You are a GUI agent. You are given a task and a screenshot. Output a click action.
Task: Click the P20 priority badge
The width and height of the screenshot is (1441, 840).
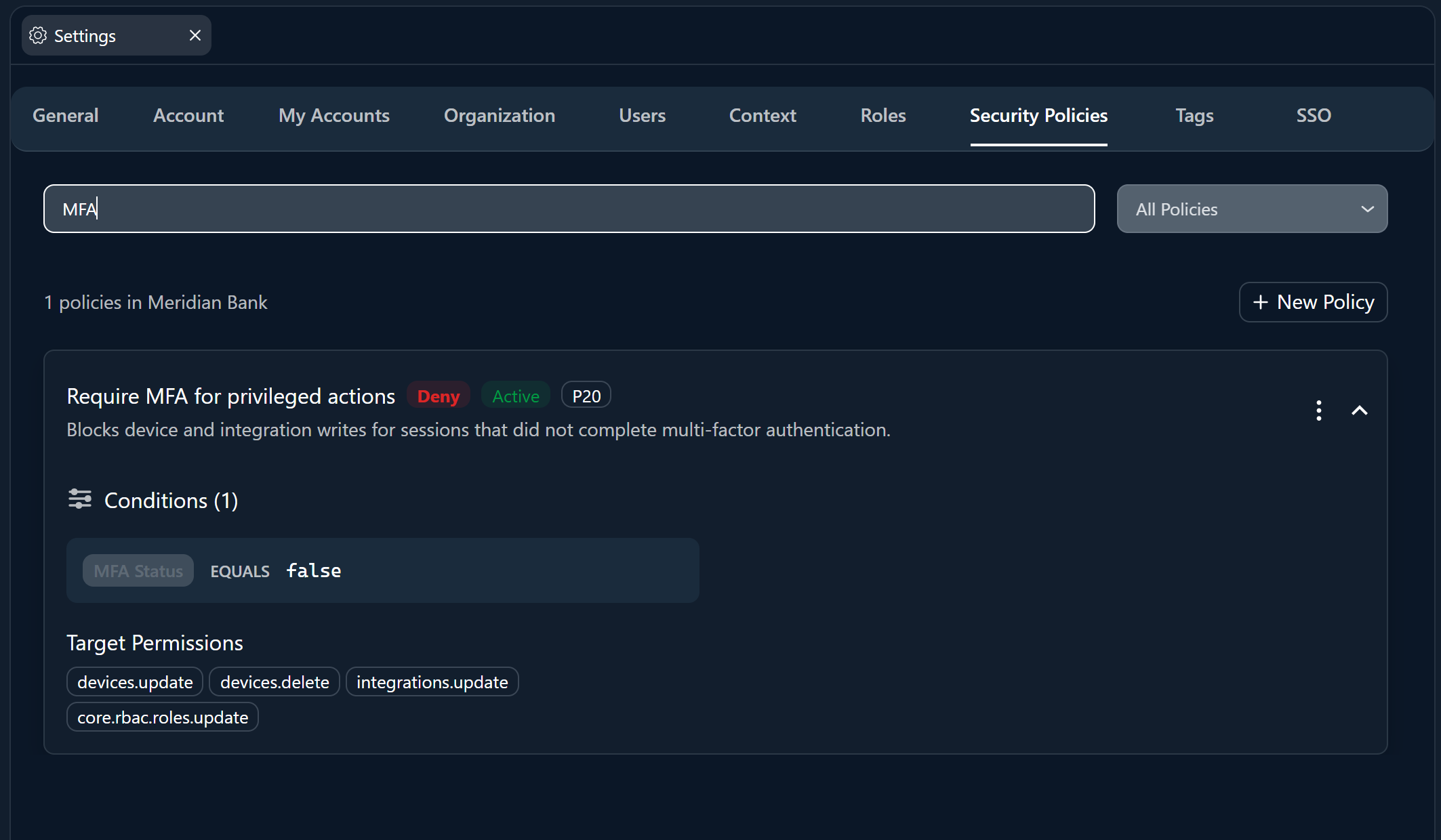[x=586, y=396]
